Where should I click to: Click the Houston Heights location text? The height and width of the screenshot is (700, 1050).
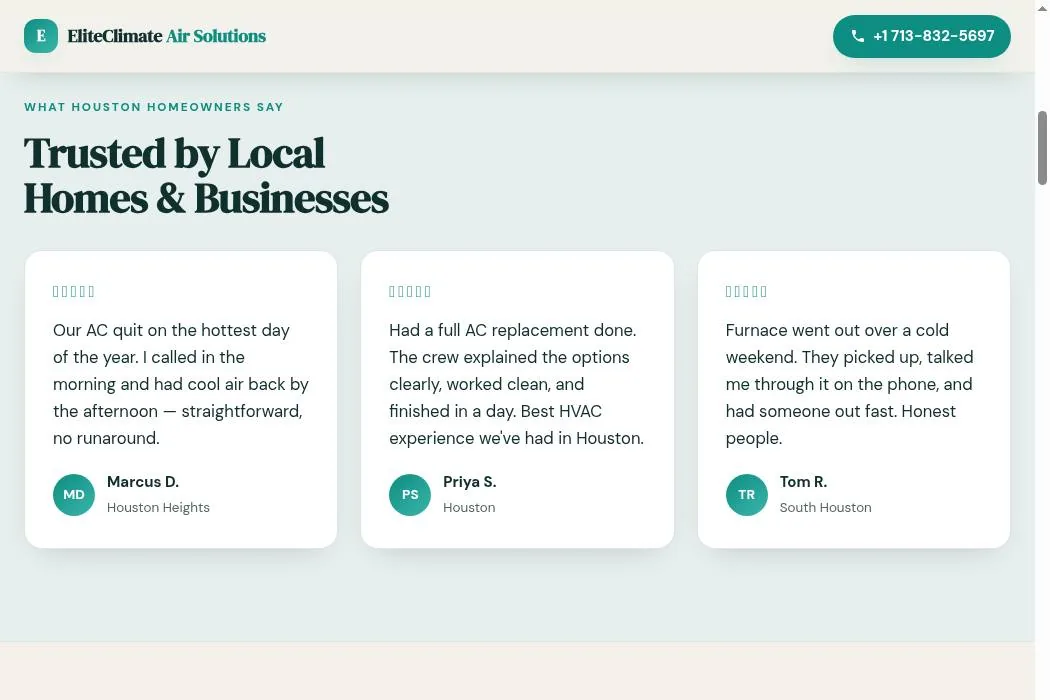(158, 508)
